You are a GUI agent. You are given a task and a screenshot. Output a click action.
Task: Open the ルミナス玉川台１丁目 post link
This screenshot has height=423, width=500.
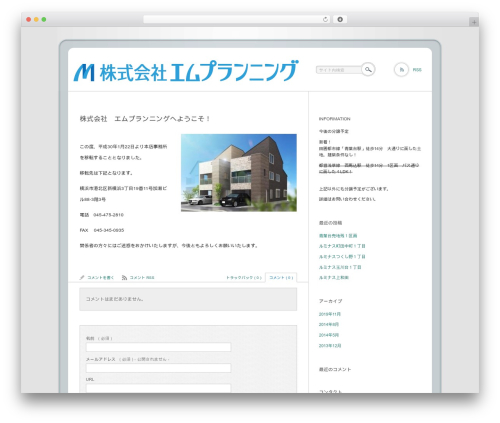(x=340, y=267)
